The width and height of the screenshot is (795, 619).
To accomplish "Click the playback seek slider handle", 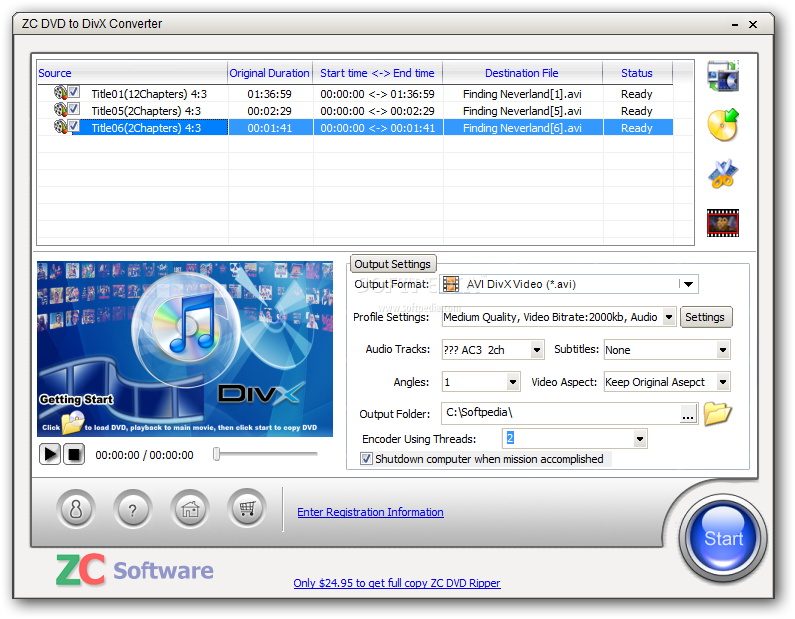I will 217,454.
